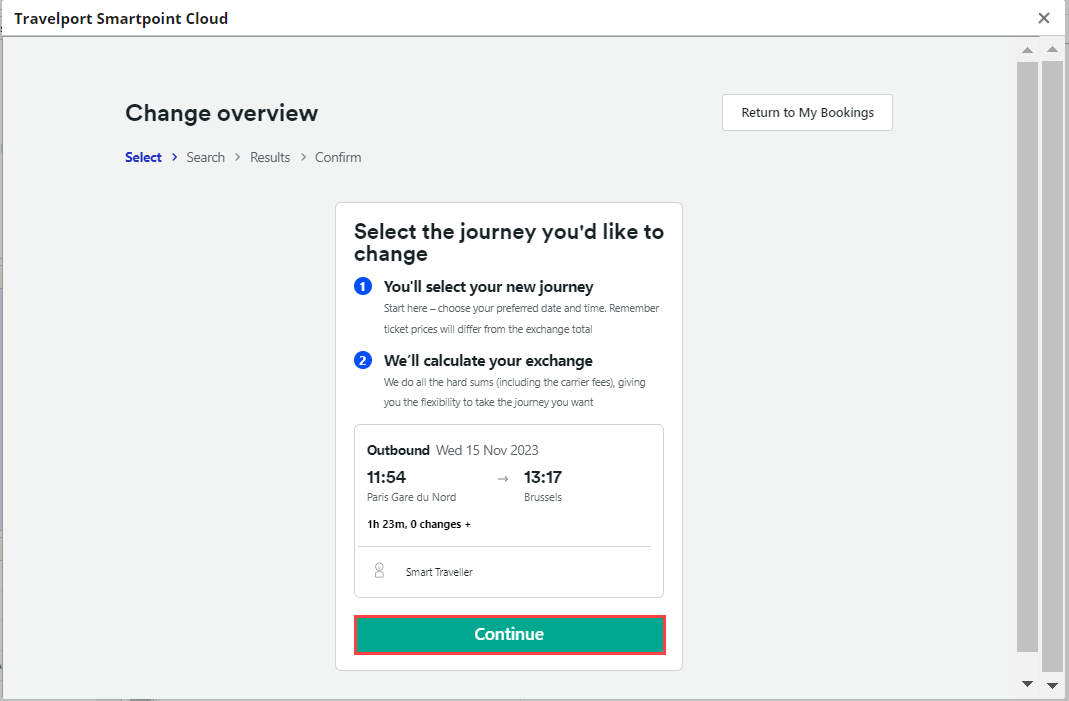This screenshot has height=701, width=1069.
Task: Click the blue step 2 number badge
Action: pyautogui.click(x=363, y=360)
